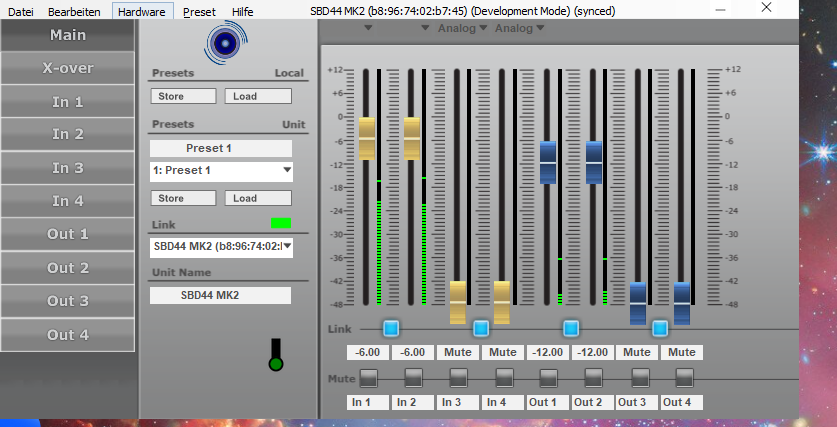Image resolution: width=837 pixels, height=427 pixels.
Task: Open the Hardware menu
Action: (142, 11)
